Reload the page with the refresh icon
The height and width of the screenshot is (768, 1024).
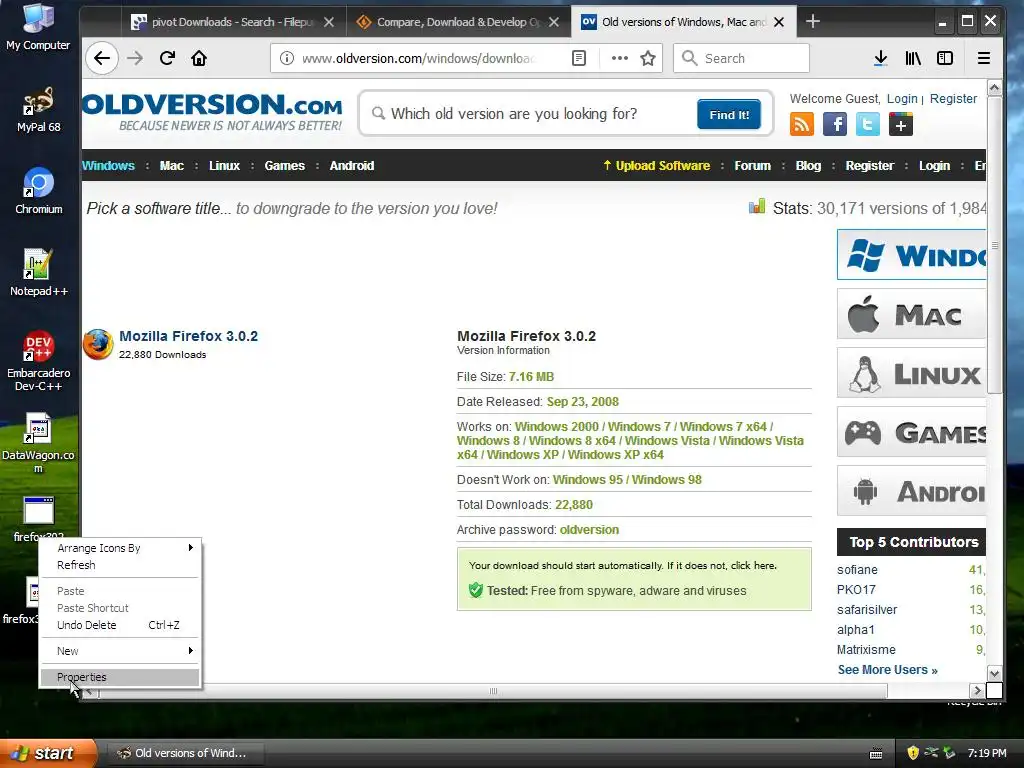tap(167, 58)
